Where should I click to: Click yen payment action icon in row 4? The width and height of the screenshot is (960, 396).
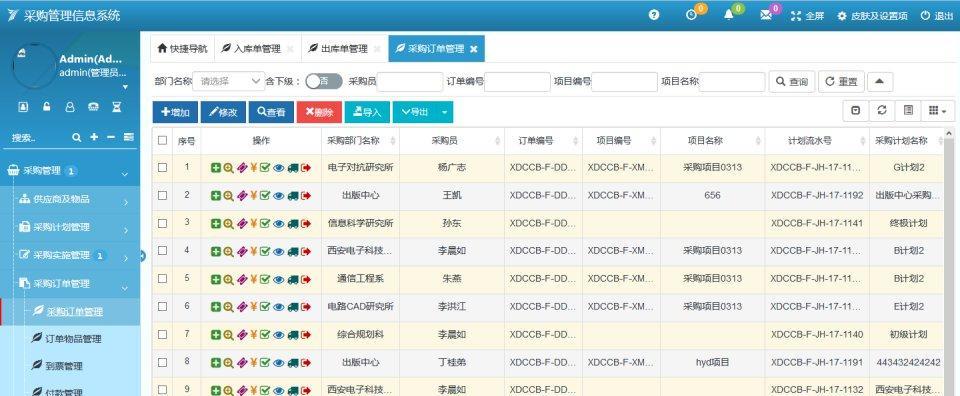pyautogui.click(x=253, y=251)
